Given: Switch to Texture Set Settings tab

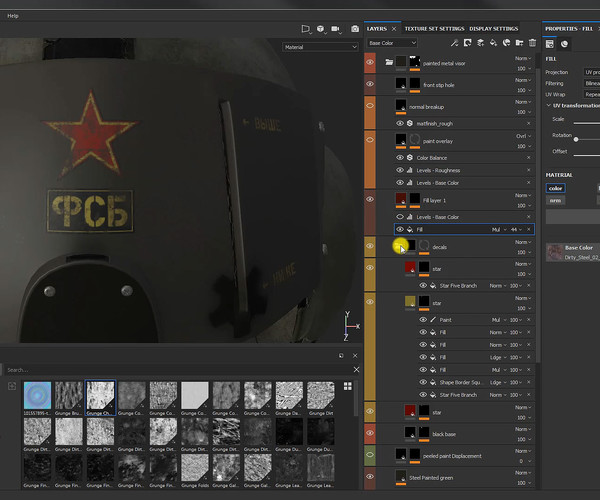Looking at the screenshot, I should (434, 29).
